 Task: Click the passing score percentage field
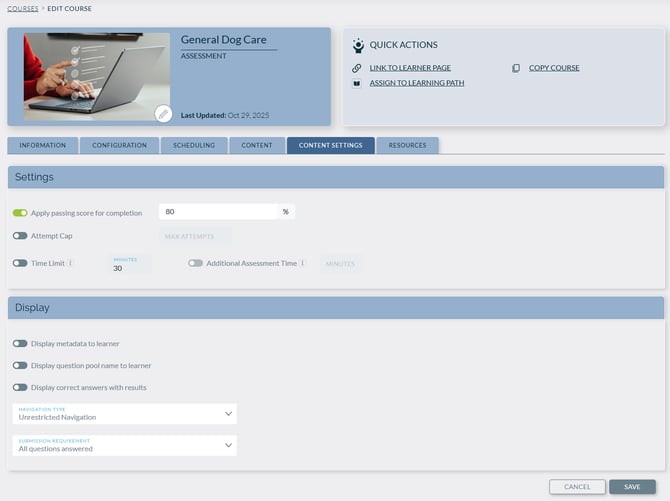(x=218, y=212)
